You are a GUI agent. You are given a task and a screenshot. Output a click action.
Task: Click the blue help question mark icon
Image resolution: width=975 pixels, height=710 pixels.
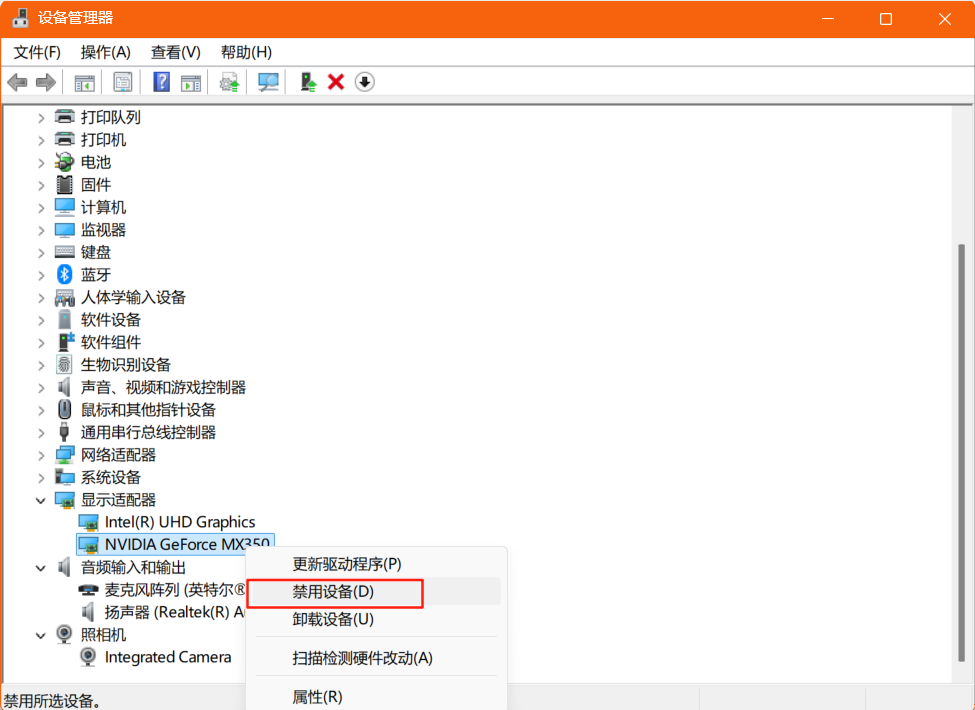tap(161, 82)
